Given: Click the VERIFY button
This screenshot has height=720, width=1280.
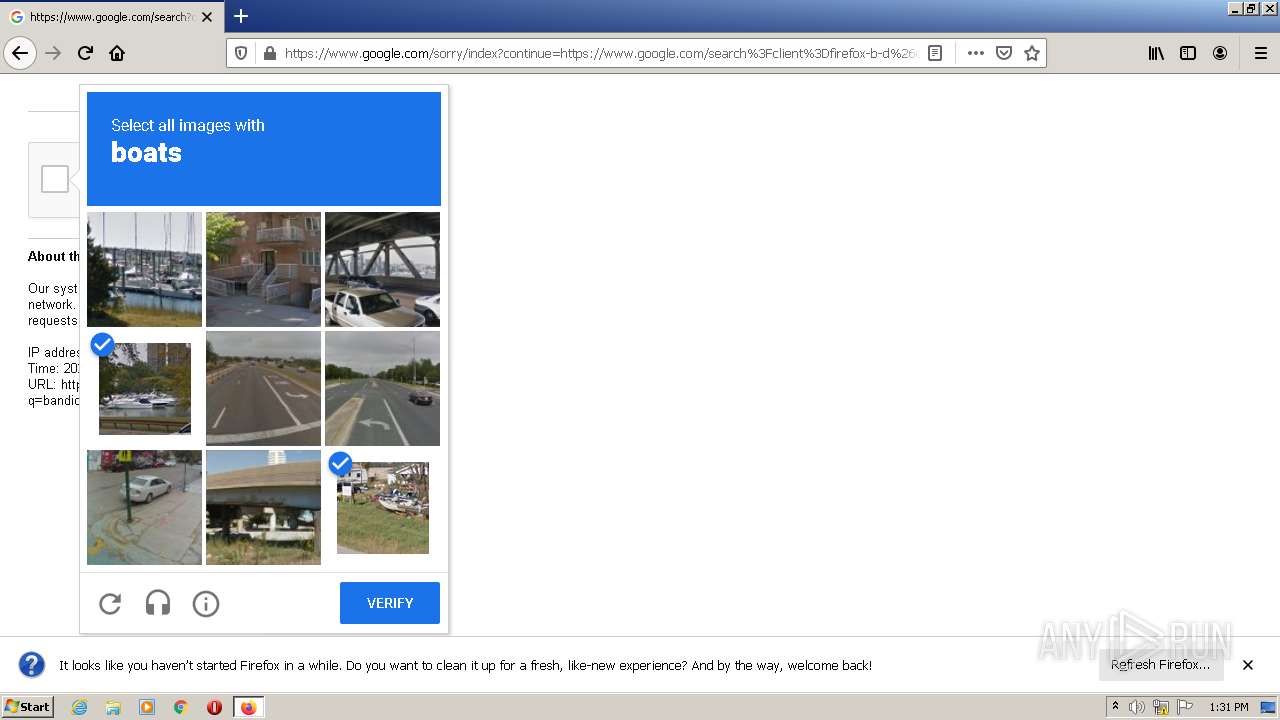Looking at the screenshot, I should (x=390, y=603).
